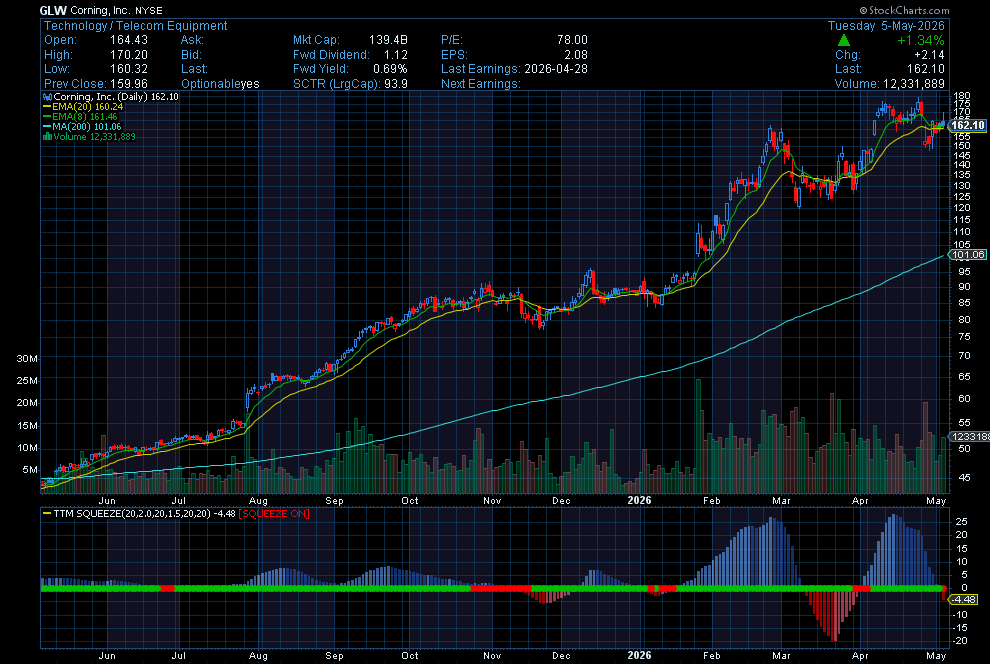Click the red SQUEEZE ON status label
Image resolution: width=990 pixels, height=664 pixels.
click(274, 514)
